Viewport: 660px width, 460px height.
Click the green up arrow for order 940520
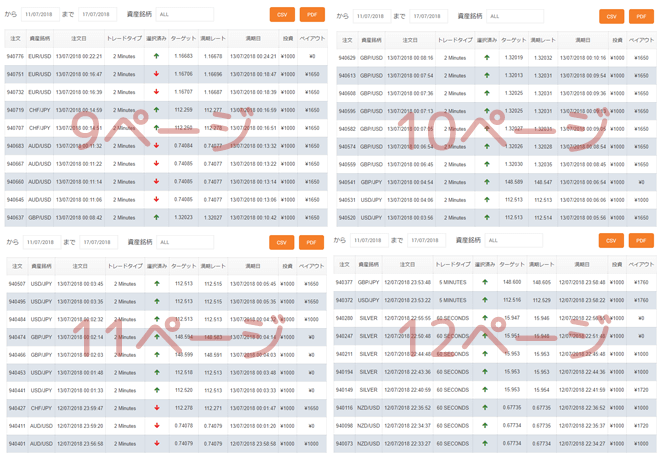click(487, 217)
